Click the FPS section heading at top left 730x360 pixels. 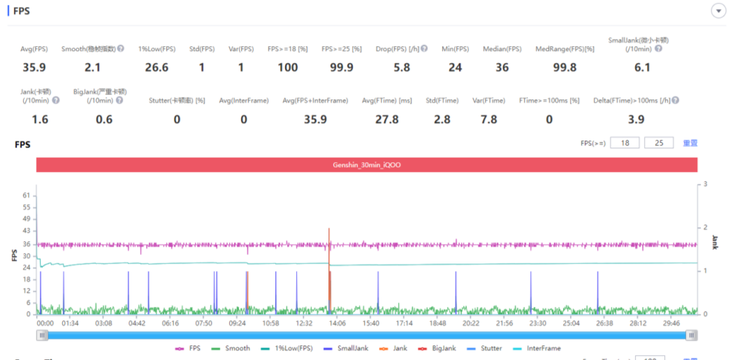click(22, 11)
